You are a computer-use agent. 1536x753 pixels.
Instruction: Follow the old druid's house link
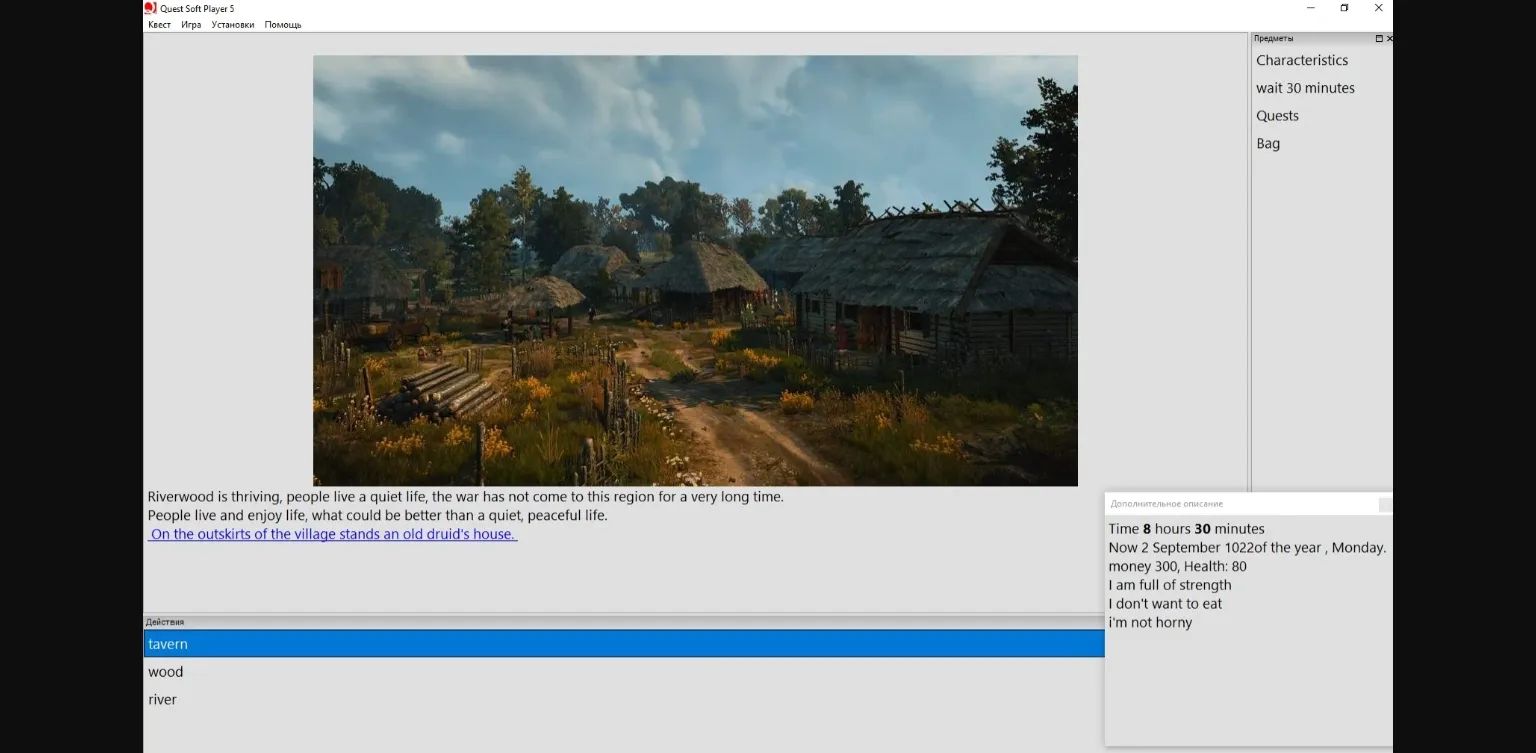(333, 535)
